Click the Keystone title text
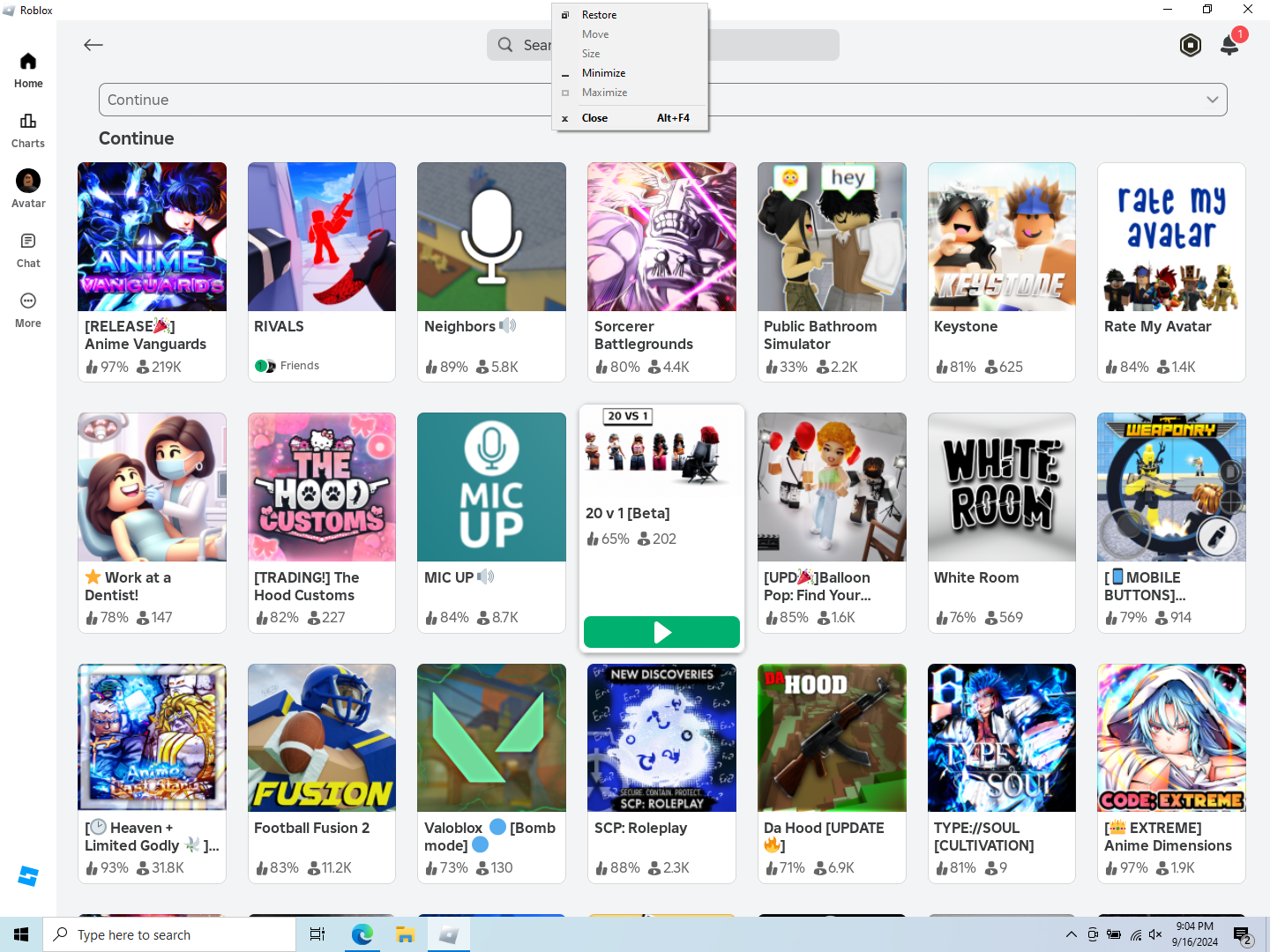 tap(966, 326)
